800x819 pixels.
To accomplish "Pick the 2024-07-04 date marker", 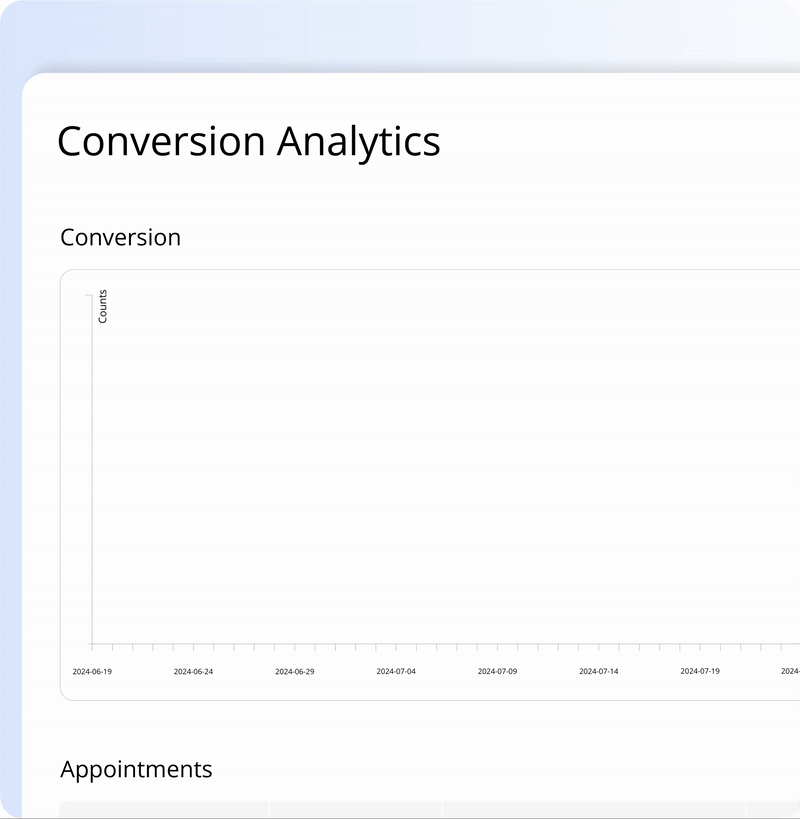I will pyautogui.click(x=396, y=671).
